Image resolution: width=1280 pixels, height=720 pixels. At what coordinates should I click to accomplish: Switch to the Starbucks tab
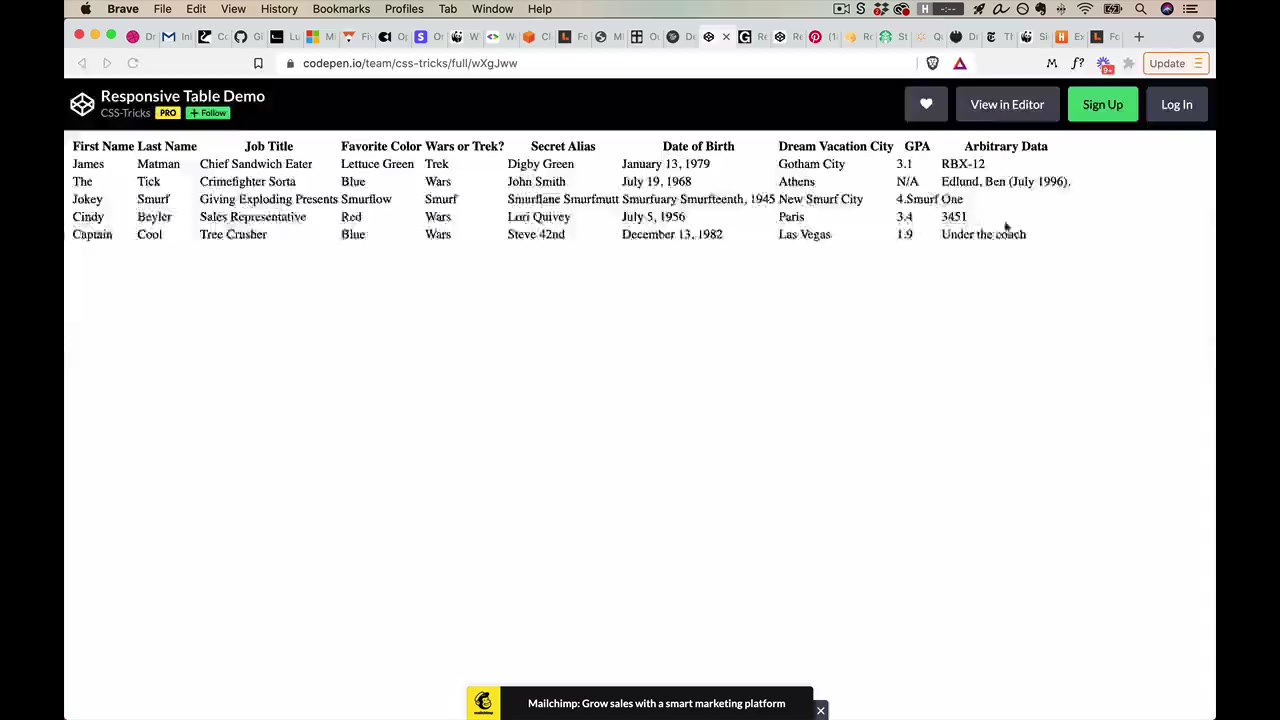[894, 37]
